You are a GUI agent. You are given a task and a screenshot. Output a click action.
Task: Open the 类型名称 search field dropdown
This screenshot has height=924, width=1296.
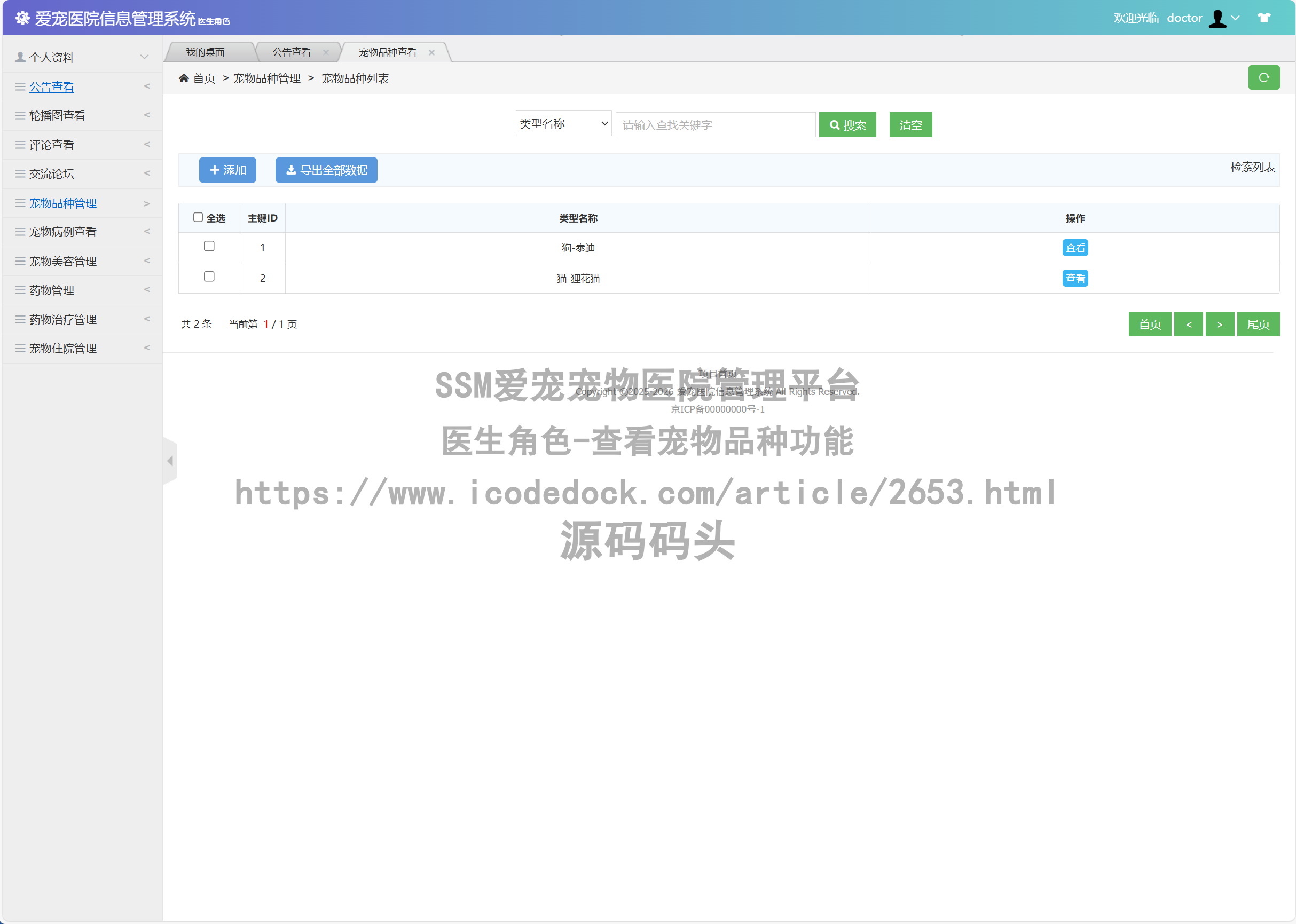563,123
